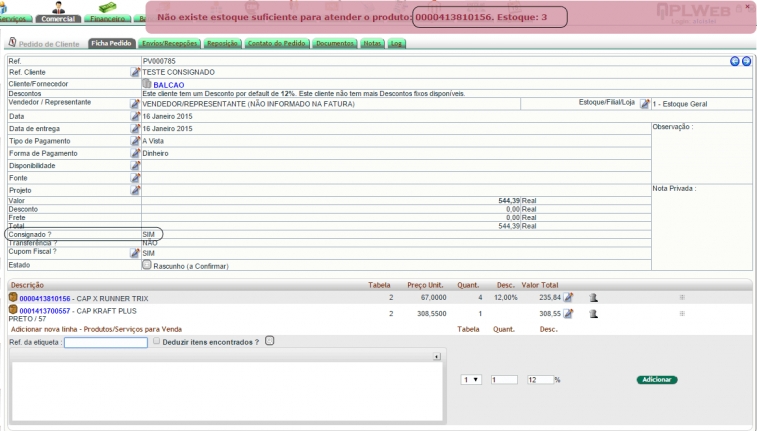Click product box icon for 0001413700557
The height and width of the screenshot is (431, 757).
(13, 310)
